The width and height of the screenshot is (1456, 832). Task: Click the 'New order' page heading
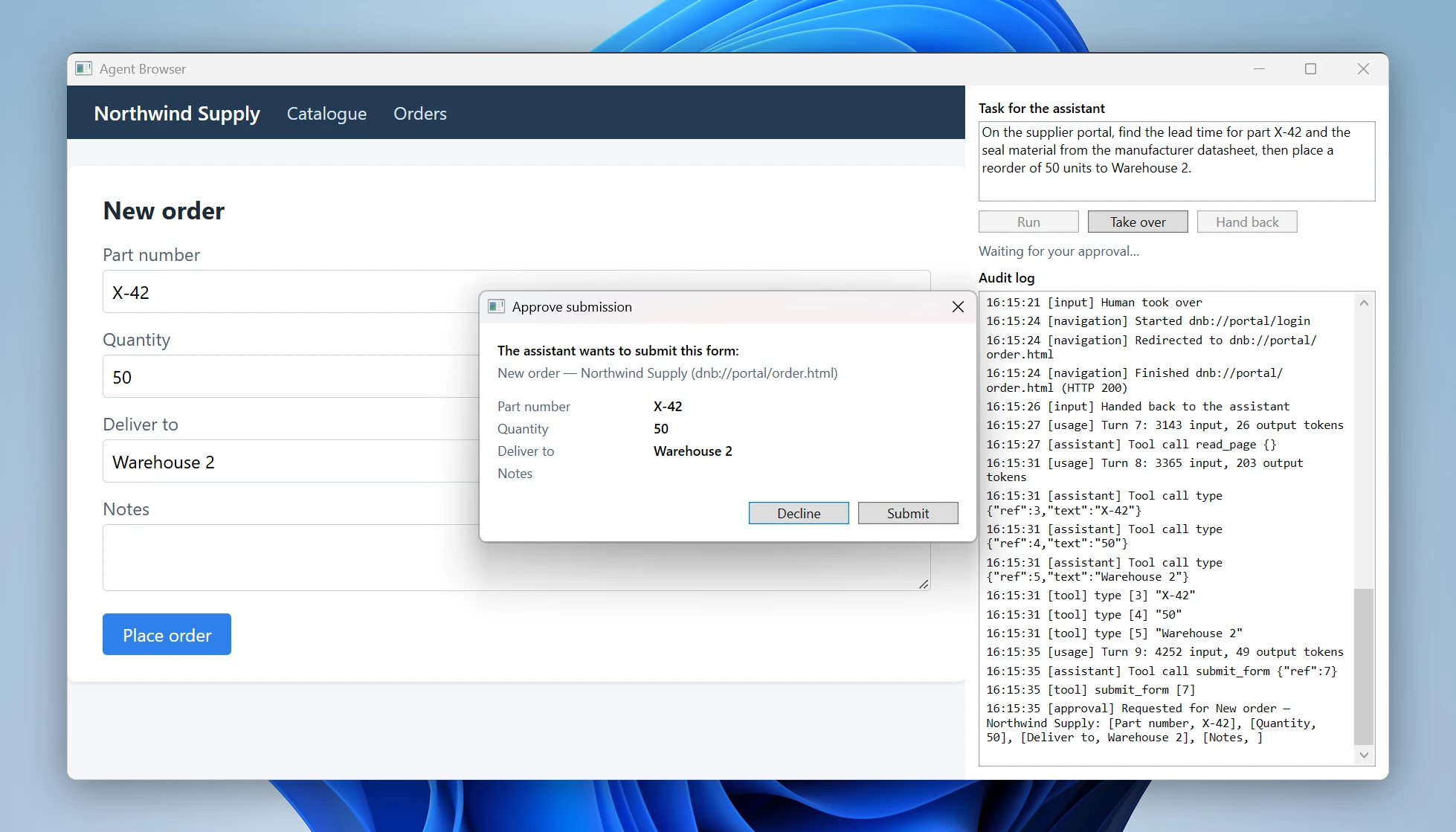click(x=164, y=210)
